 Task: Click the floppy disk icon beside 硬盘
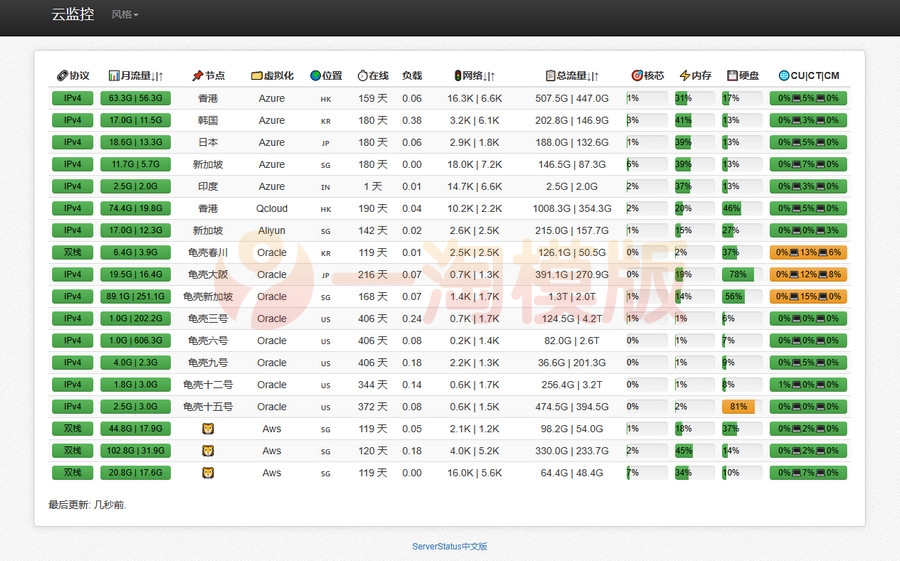tap(732, 75)
